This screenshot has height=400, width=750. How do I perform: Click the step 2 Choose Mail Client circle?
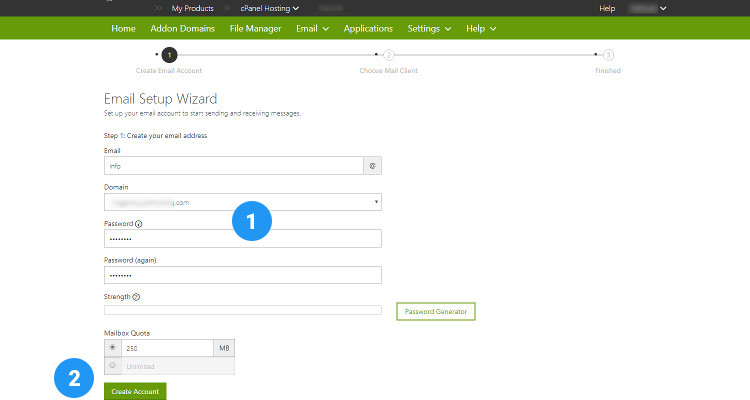(x=389, y=56)
